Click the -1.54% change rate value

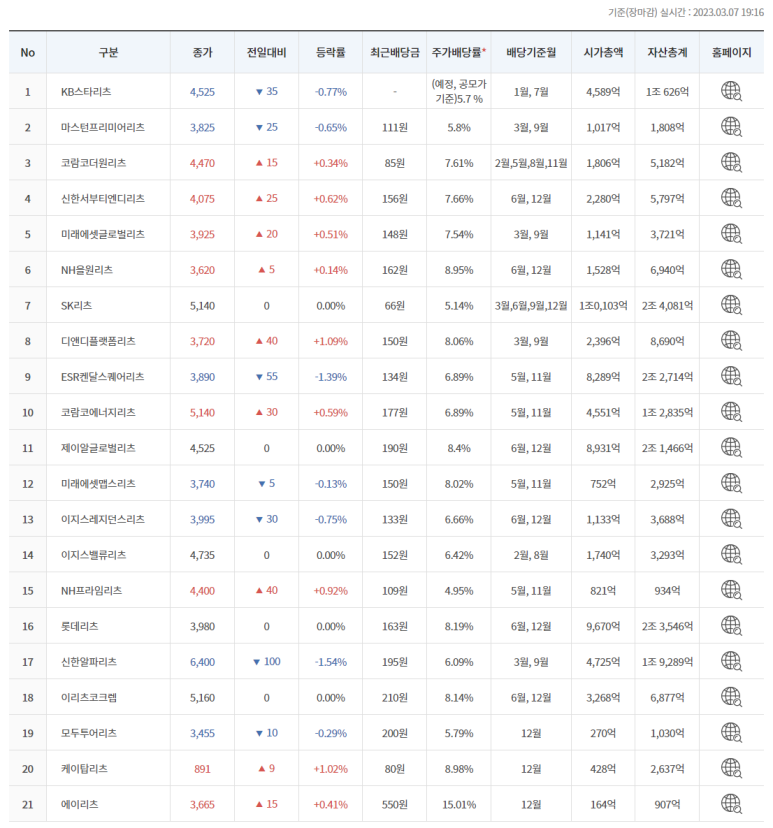[331, 662]
